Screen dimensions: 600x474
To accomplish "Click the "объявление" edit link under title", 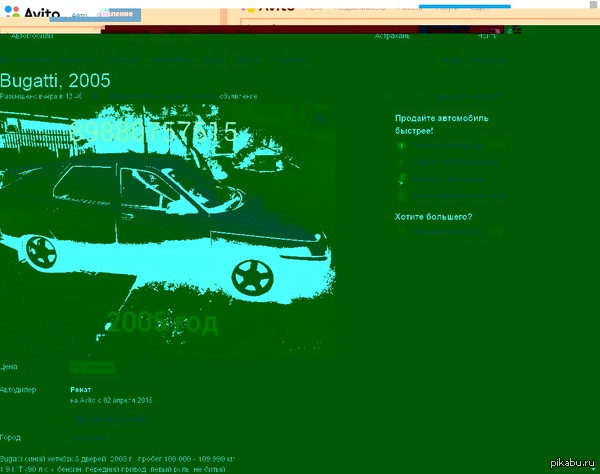I will (238, 96).
